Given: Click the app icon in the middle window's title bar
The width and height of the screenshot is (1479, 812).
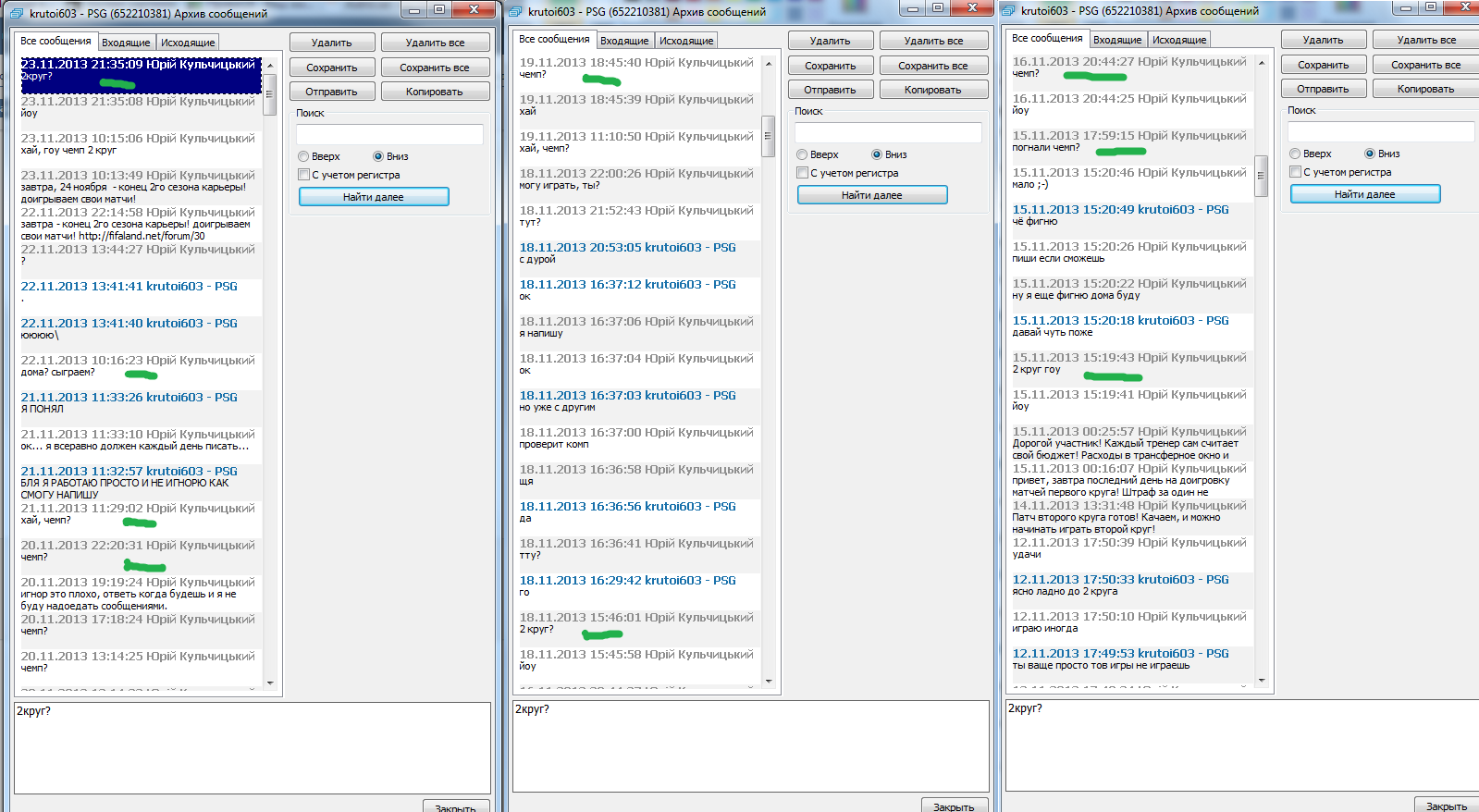Looking at the screenshot, I should (x=516, y=12).
